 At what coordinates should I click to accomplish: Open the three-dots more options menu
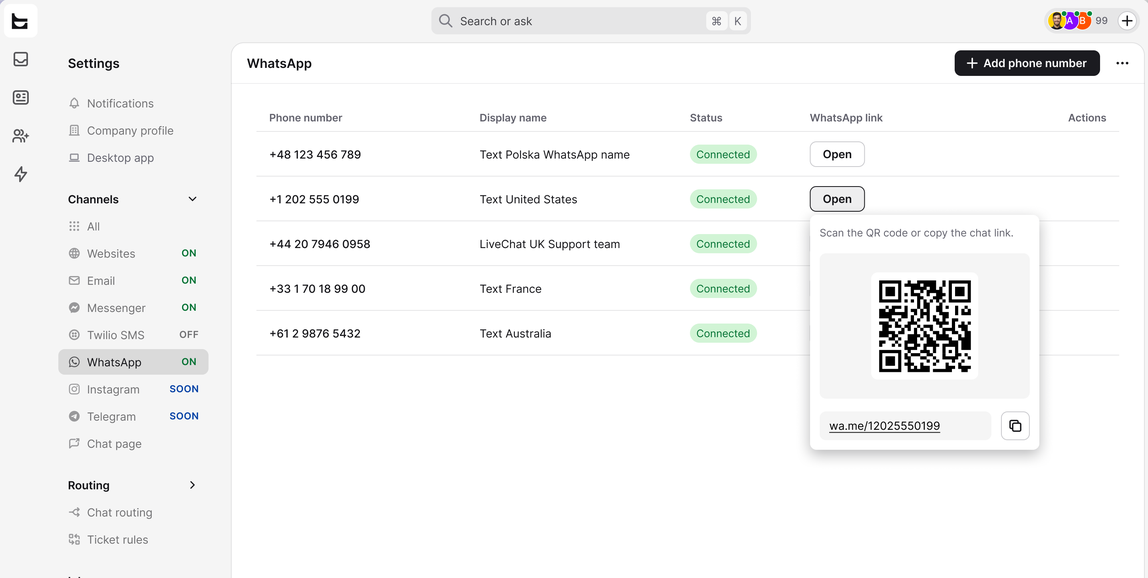[1122, 63]
